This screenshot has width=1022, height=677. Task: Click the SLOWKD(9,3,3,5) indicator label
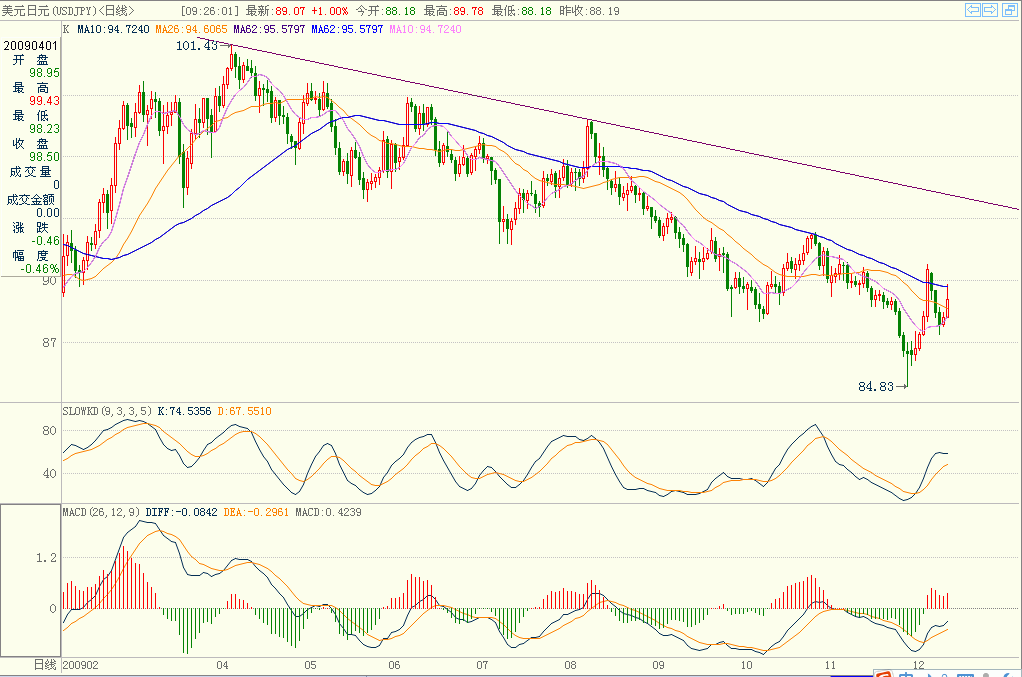(107, 411)
